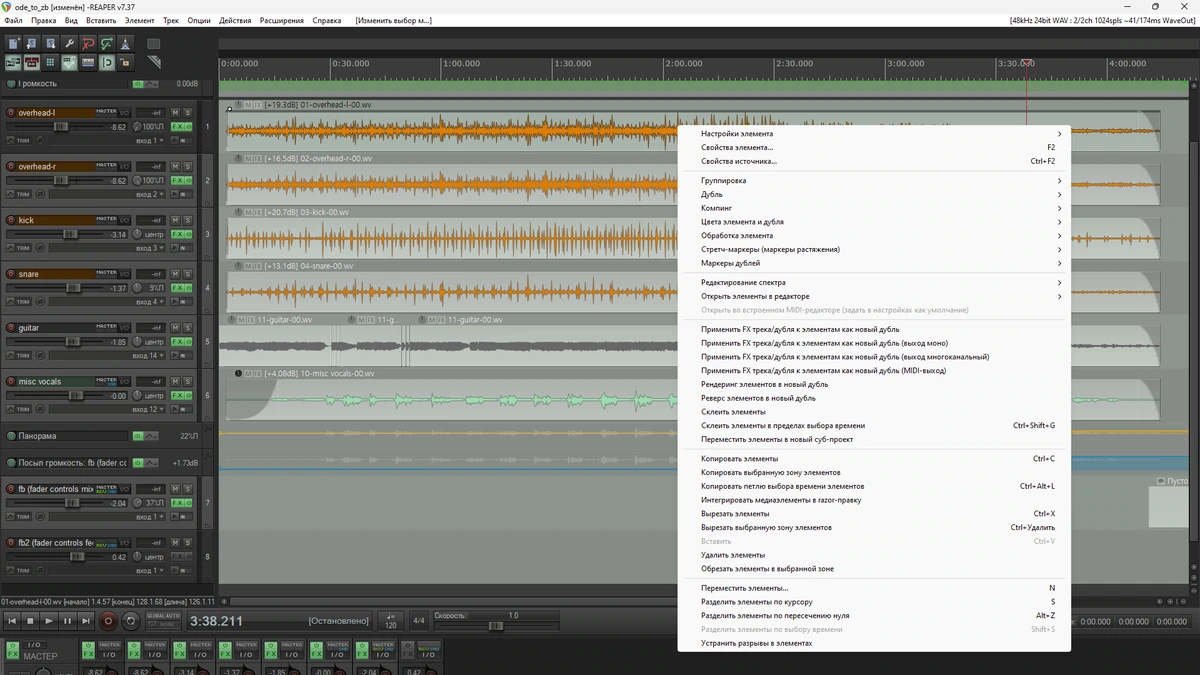Click the 1:00.000 mark on timeline ruler
Viewport: 1200px width, 675px height.
point(461,64)
